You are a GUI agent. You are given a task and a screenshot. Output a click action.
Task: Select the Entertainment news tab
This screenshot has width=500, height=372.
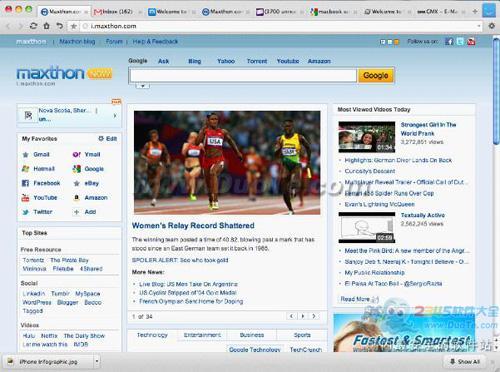[x=202, y=335]
